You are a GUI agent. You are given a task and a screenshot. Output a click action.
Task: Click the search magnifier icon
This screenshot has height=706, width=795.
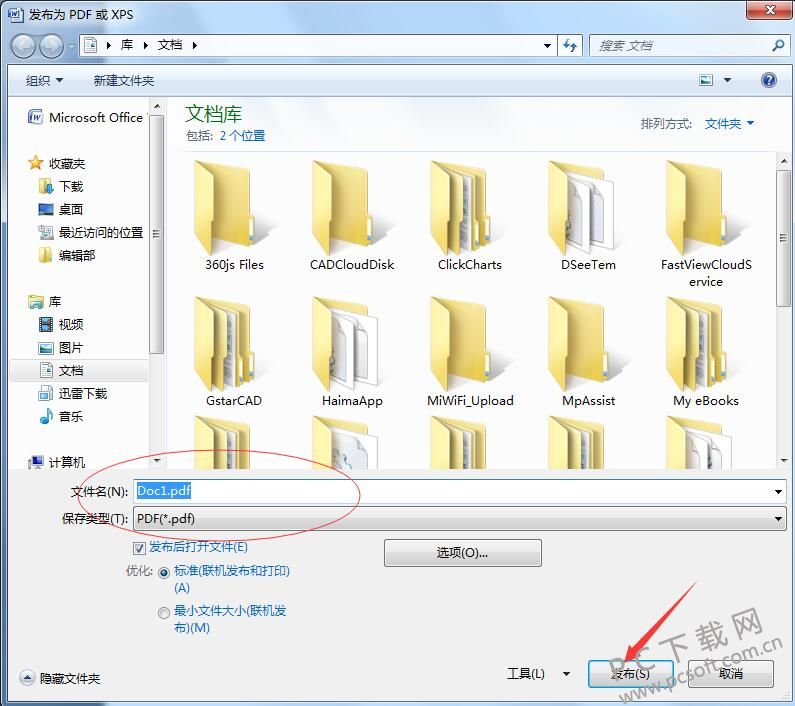[778, 46]
